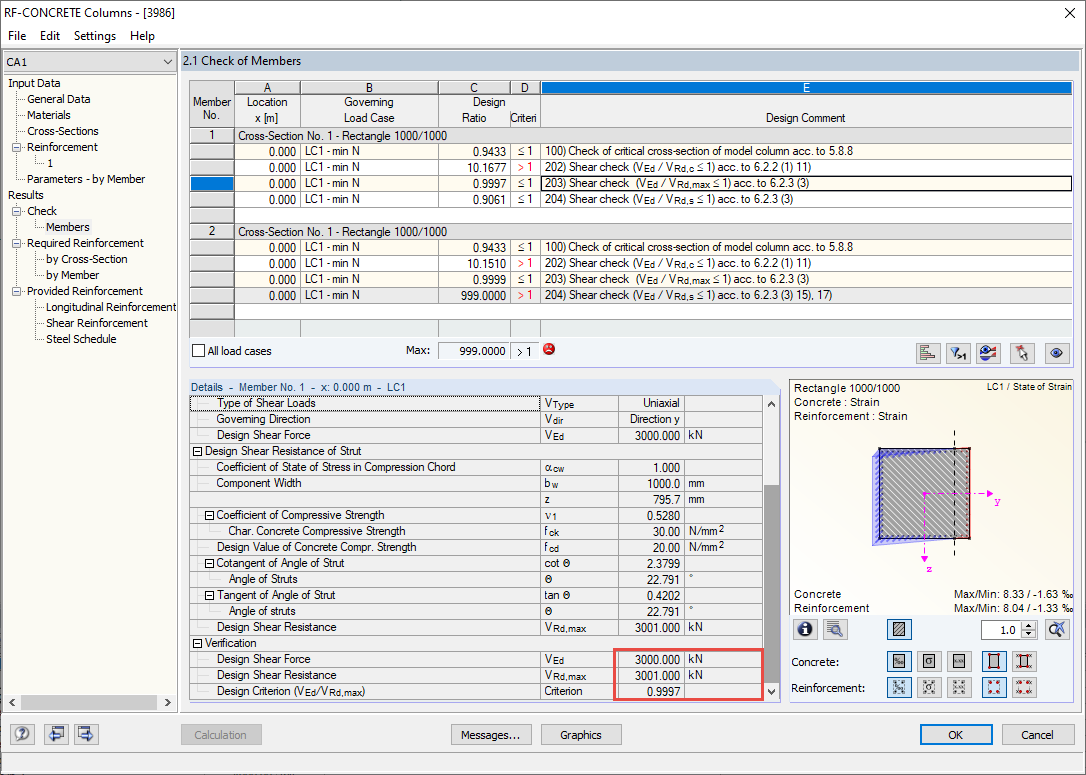Image resolution: width=1086 pixels, height=775 pixels.
Task: Show result diagrams eye icon
Action: [988, 353]
